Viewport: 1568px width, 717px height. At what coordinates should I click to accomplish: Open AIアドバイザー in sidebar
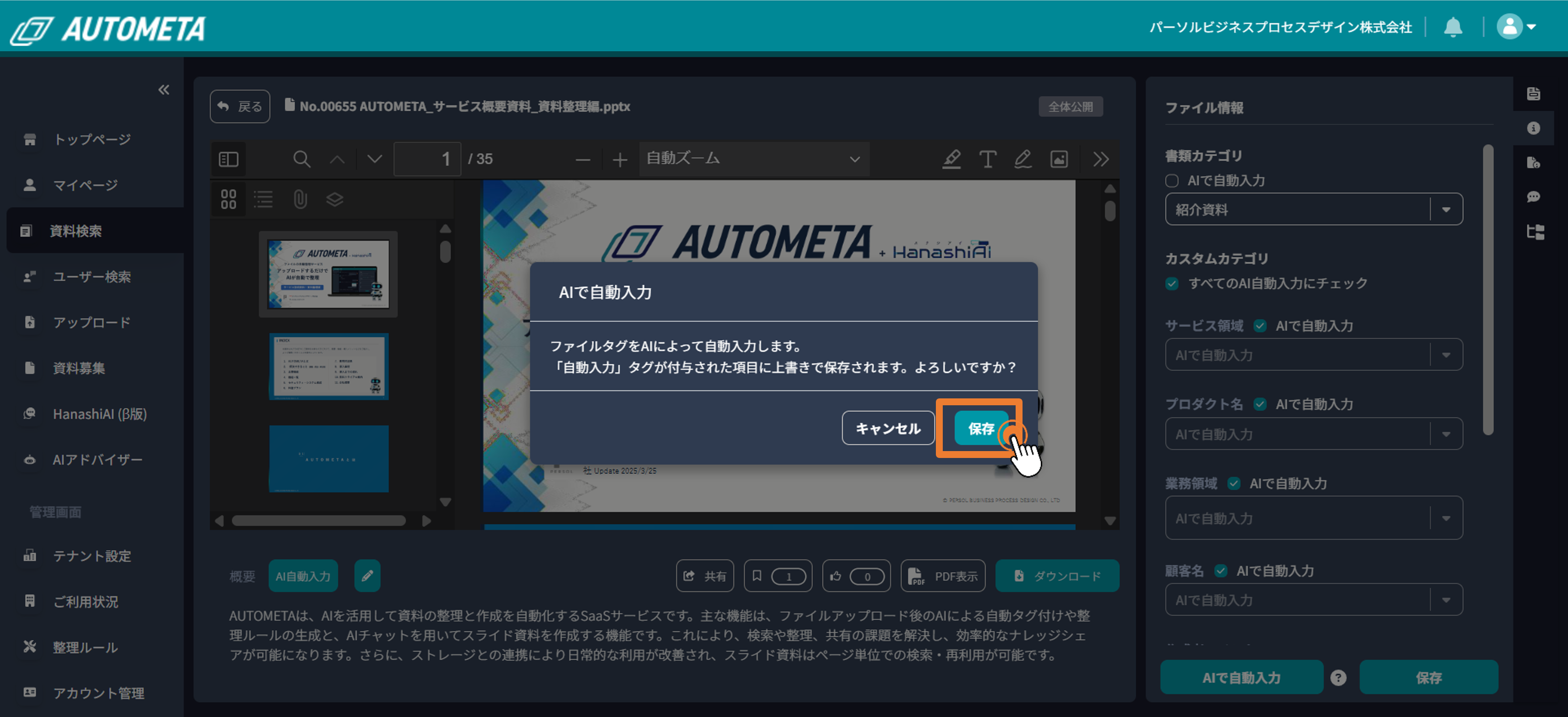[92, 459]
